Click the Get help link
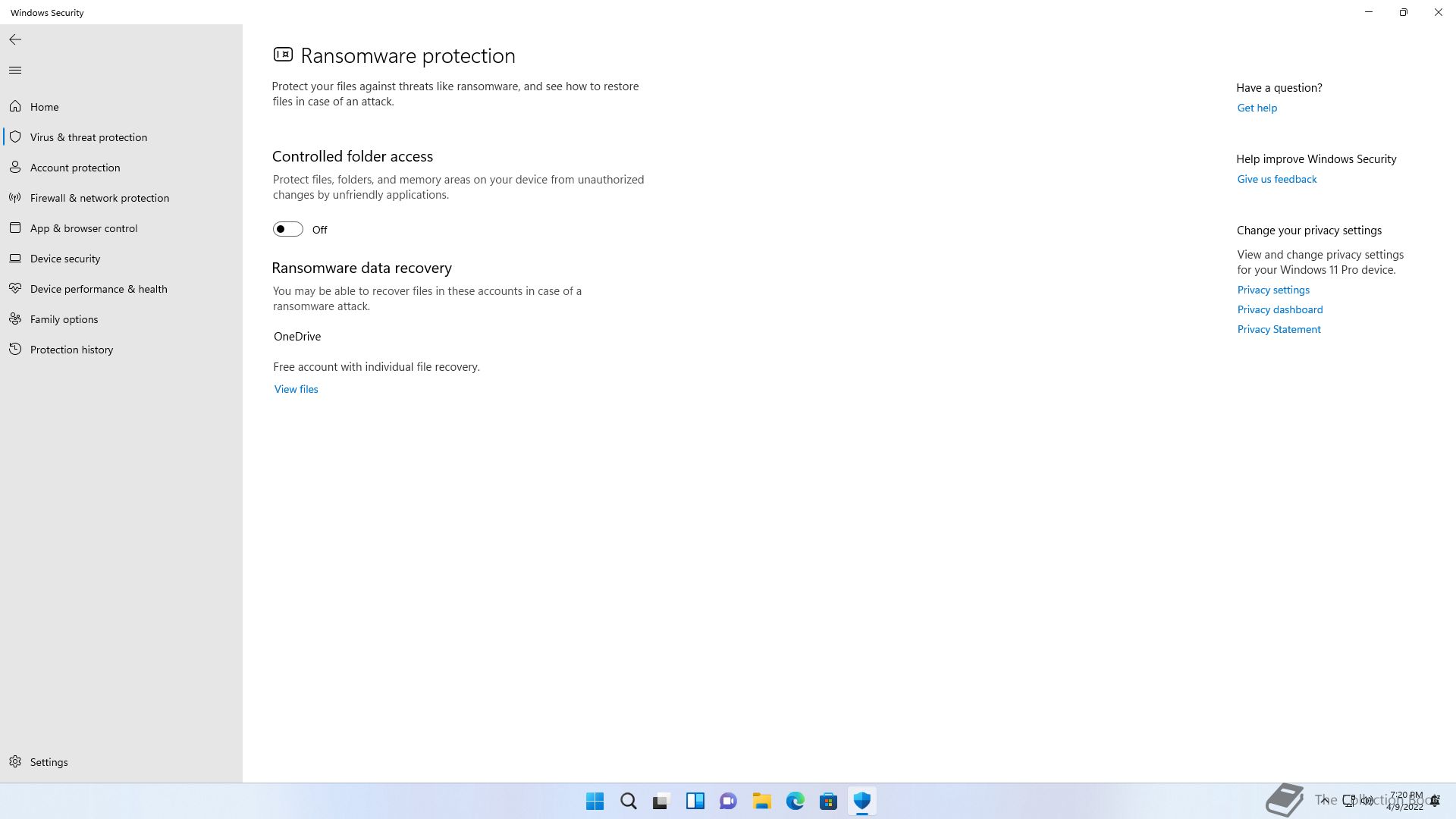 click(x=1257, y=108)
